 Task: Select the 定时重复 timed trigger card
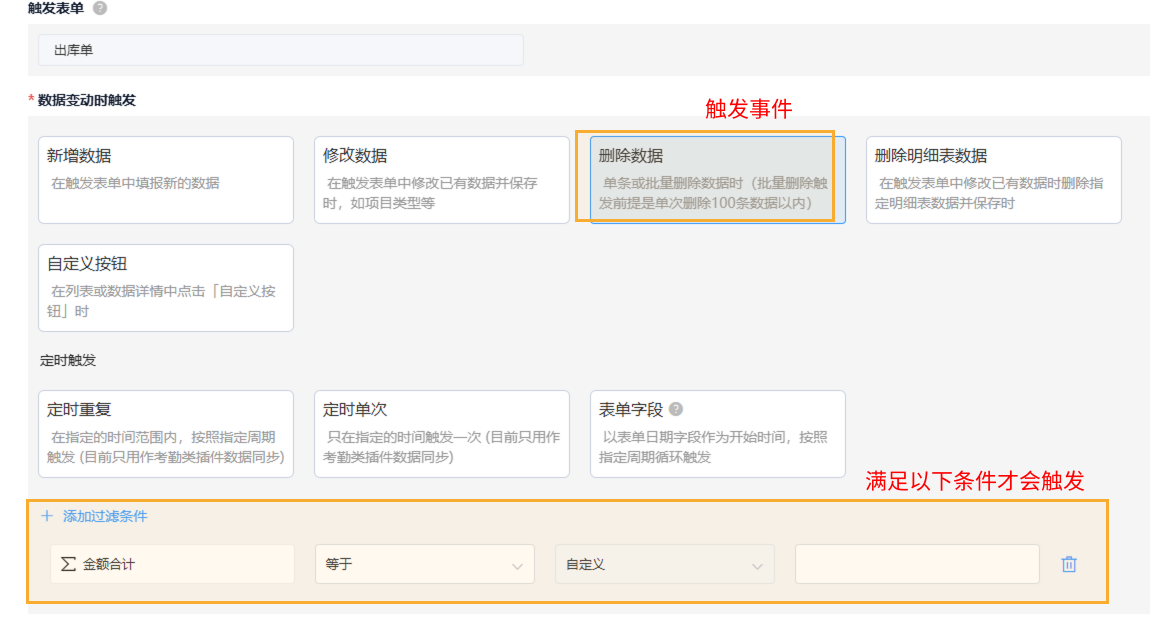point(166,433)
